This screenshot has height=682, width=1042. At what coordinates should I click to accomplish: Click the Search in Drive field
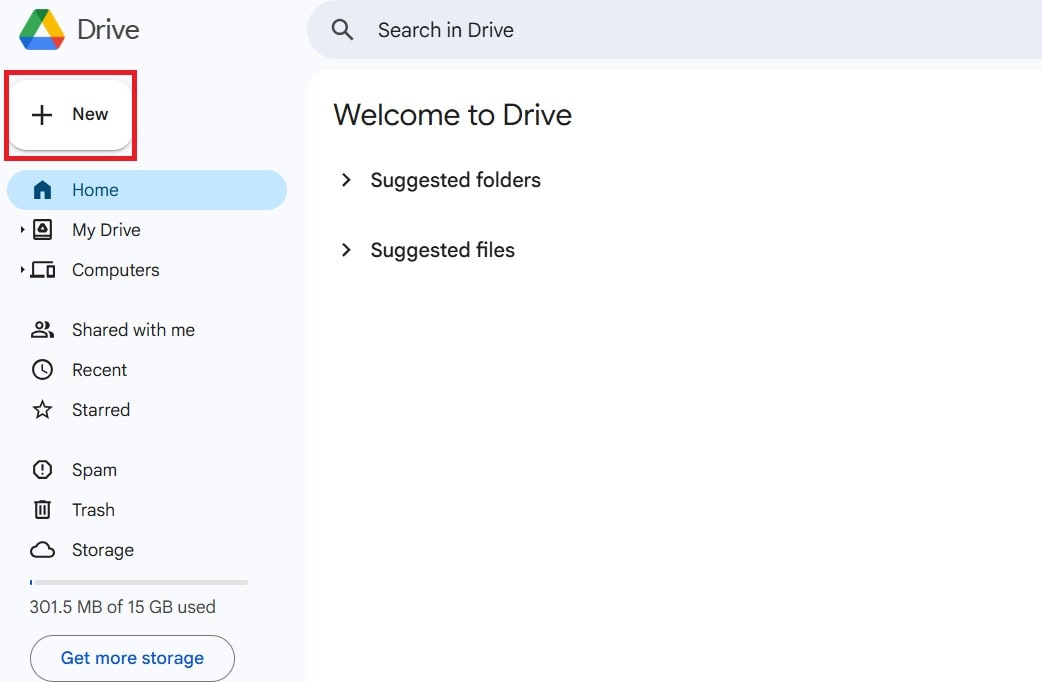pos(600,30)
